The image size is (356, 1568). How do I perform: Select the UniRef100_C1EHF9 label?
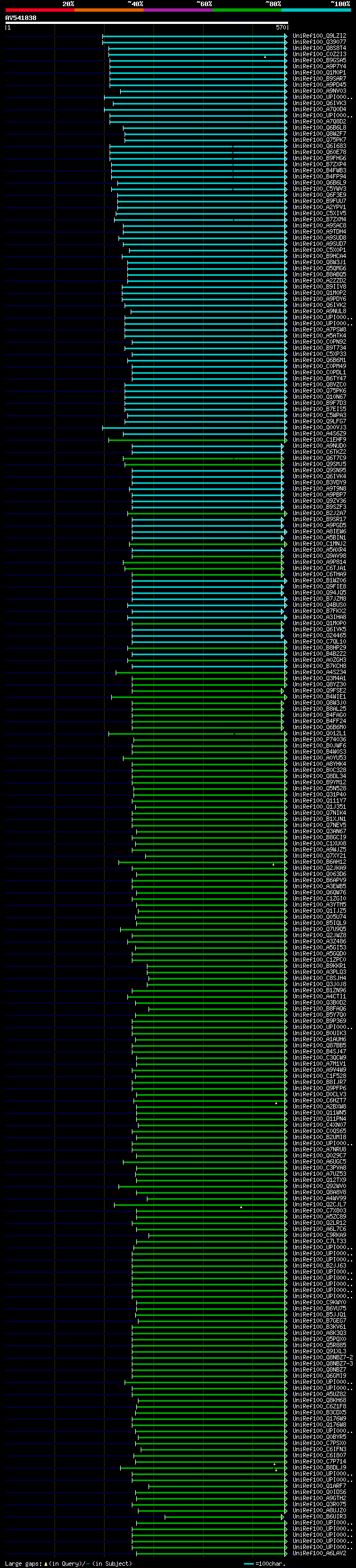pos(319,439)
